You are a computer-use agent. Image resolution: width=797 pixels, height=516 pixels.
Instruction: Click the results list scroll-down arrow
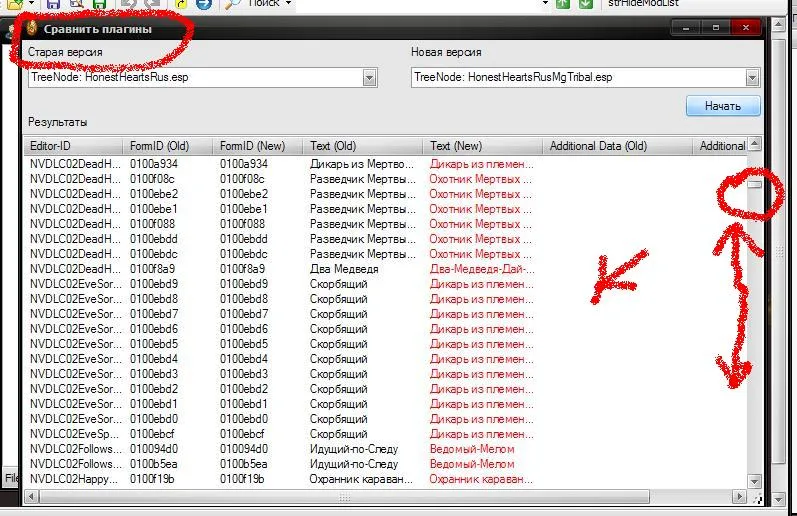(x=754, y=481)
